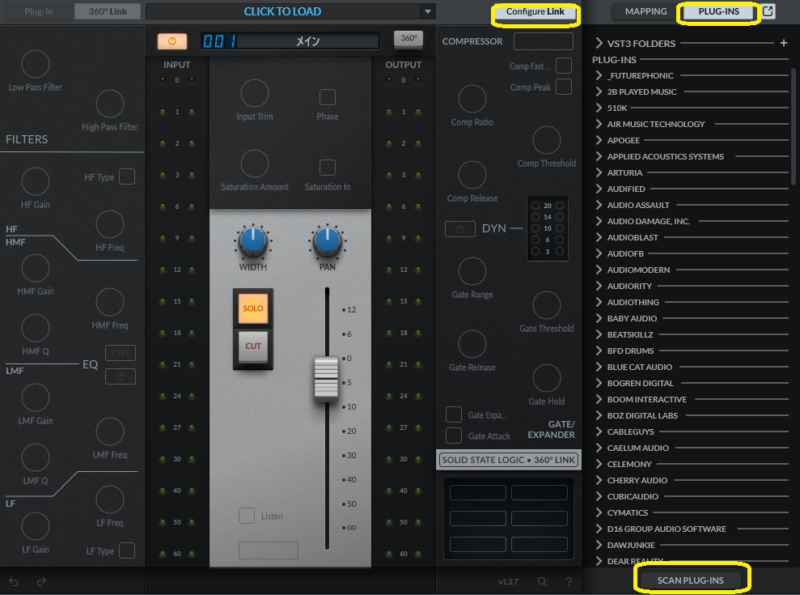Open the CLICK TO LOAD dropdown arrow

click(x=428, y=12)
